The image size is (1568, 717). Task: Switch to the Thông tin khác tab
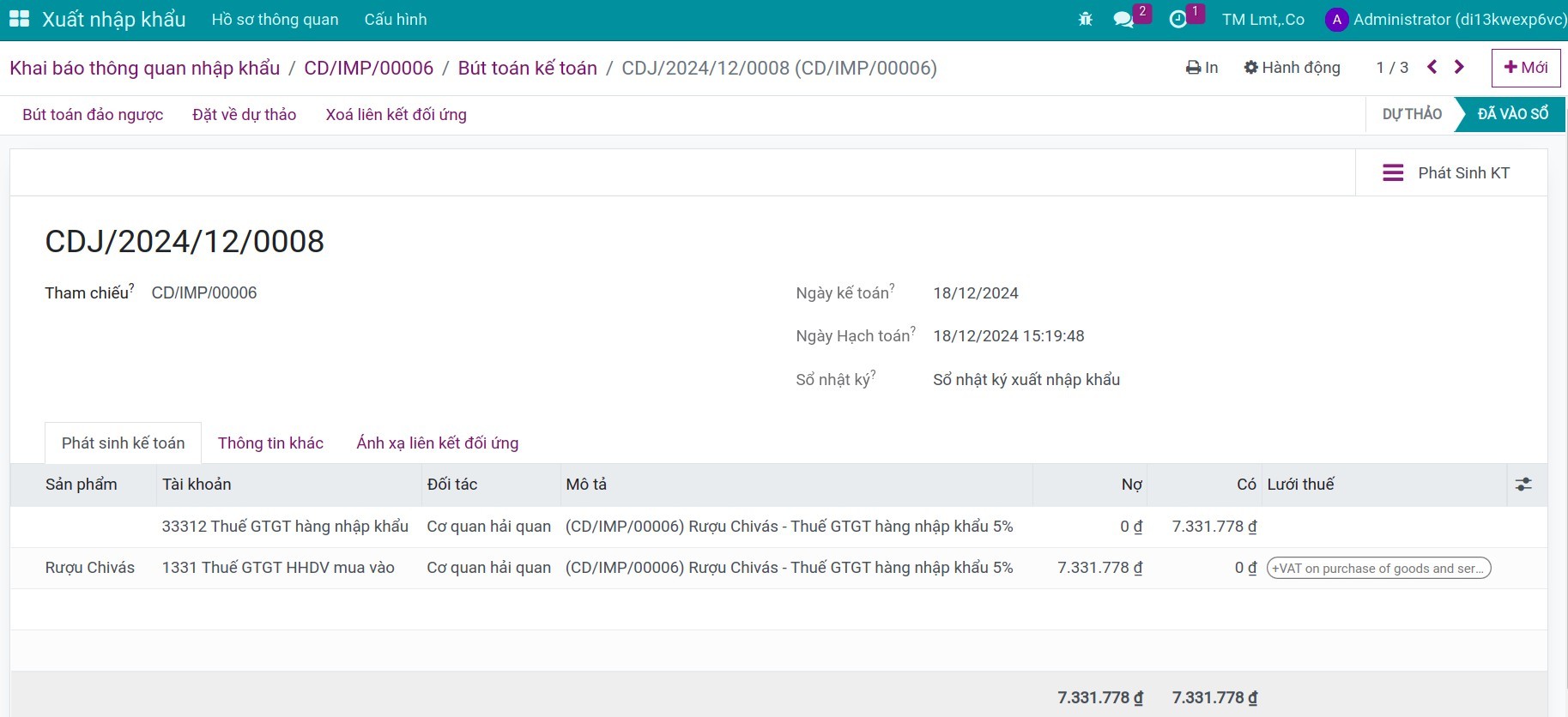270,443
